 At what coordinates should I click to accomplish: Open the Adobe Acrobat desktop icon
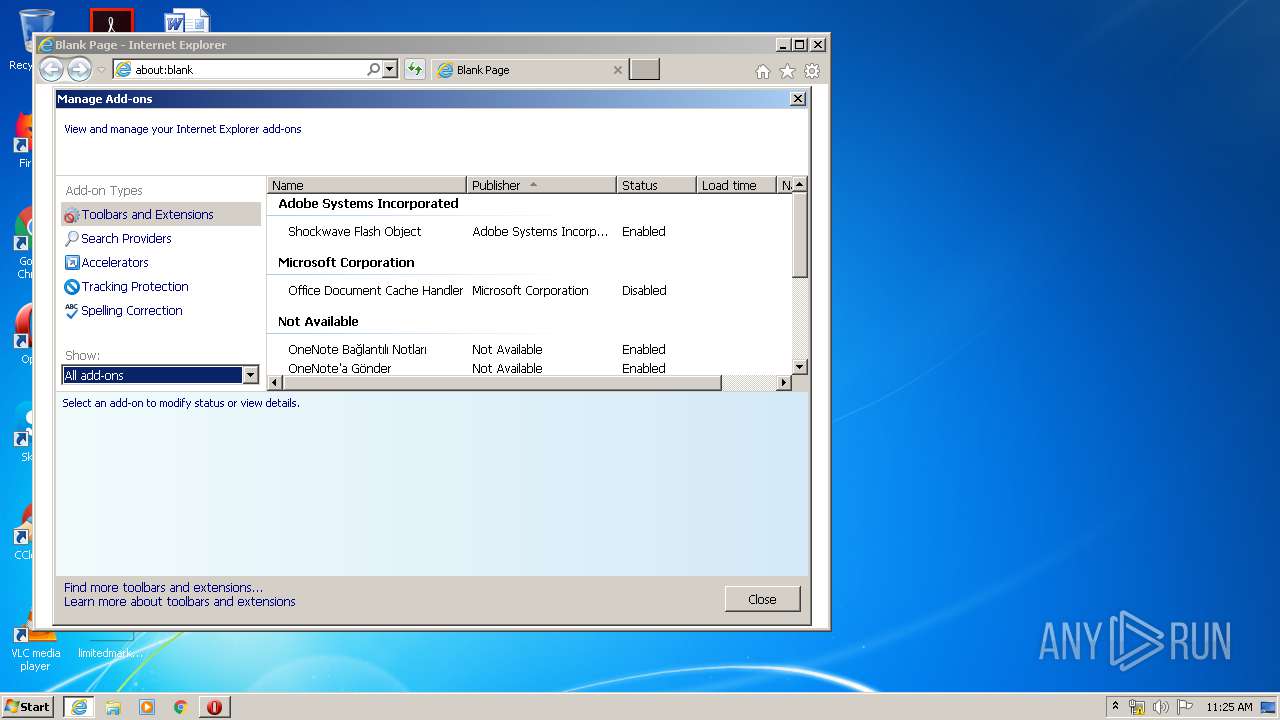111,20
